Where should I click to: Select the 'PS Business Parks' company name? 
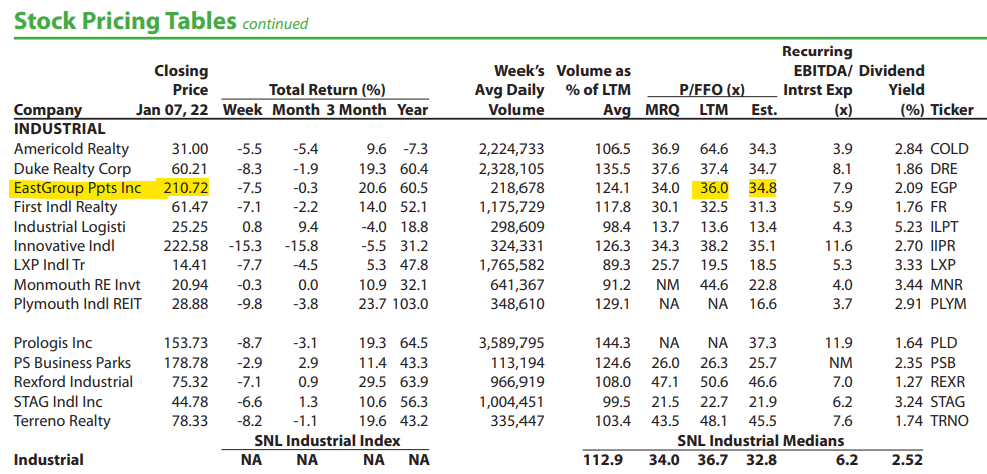[72, 363]
